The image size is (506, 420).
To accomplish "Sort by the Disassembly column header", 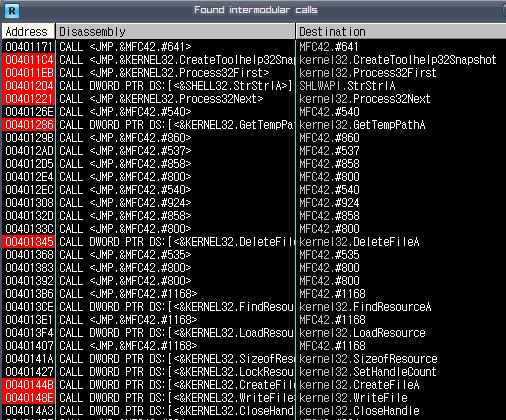I will 175,32.
